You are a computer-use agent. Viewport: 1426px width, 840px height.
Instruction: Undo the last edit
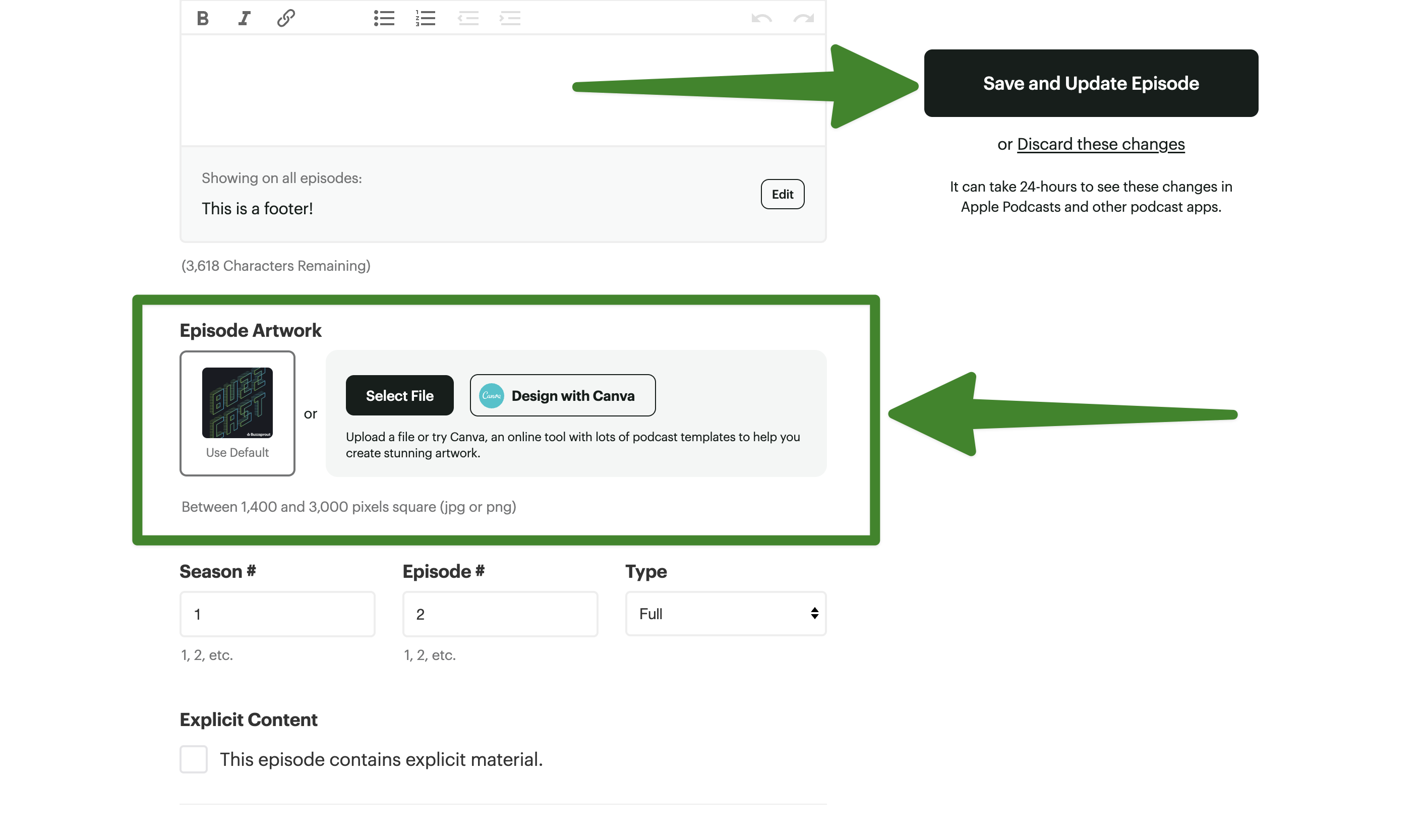[761, 19]
